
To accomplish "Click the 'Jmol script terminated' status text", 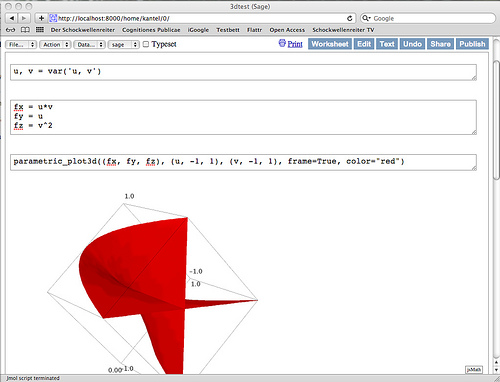I will [33, 378].
